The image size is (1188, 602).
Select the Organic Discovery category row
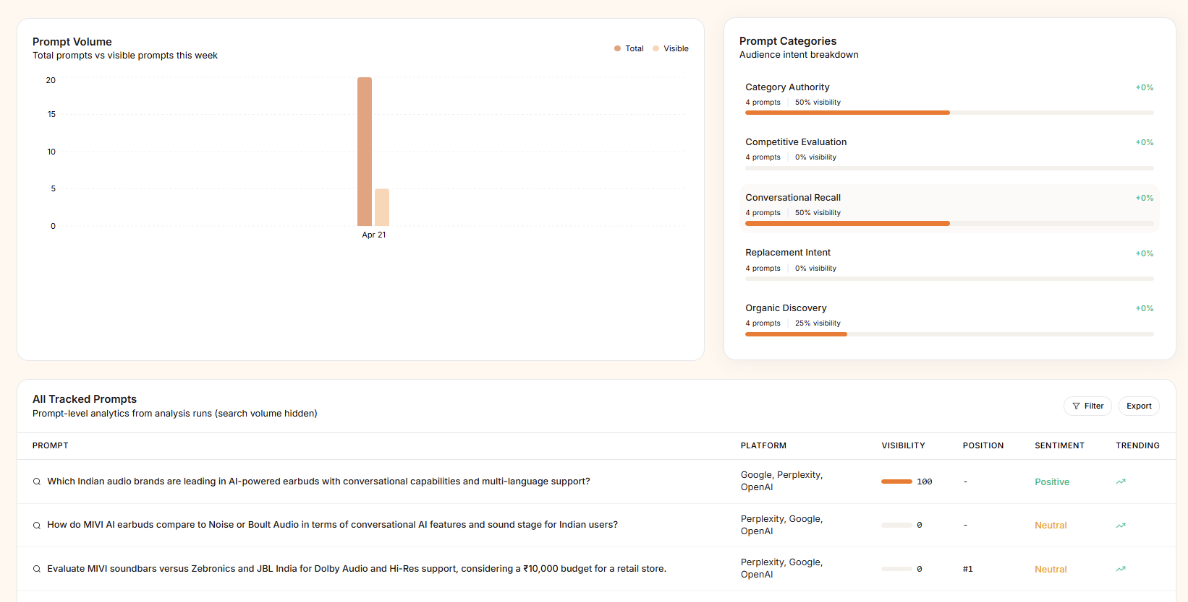pos(949,320)
